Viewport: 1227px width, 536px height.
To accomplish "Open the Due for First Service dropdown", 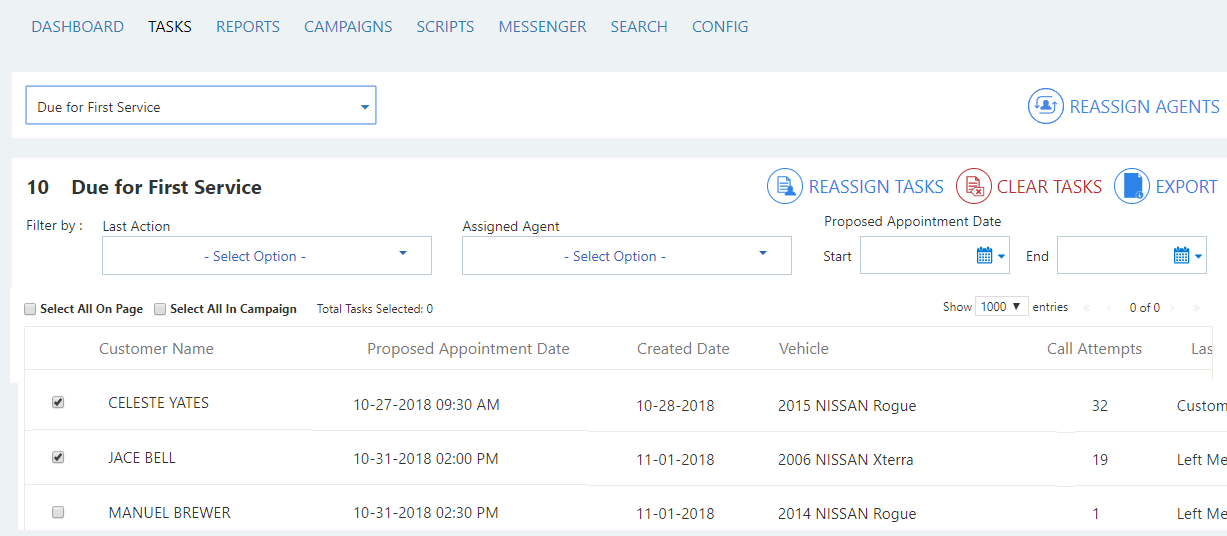I will click(x=201, y=105).
